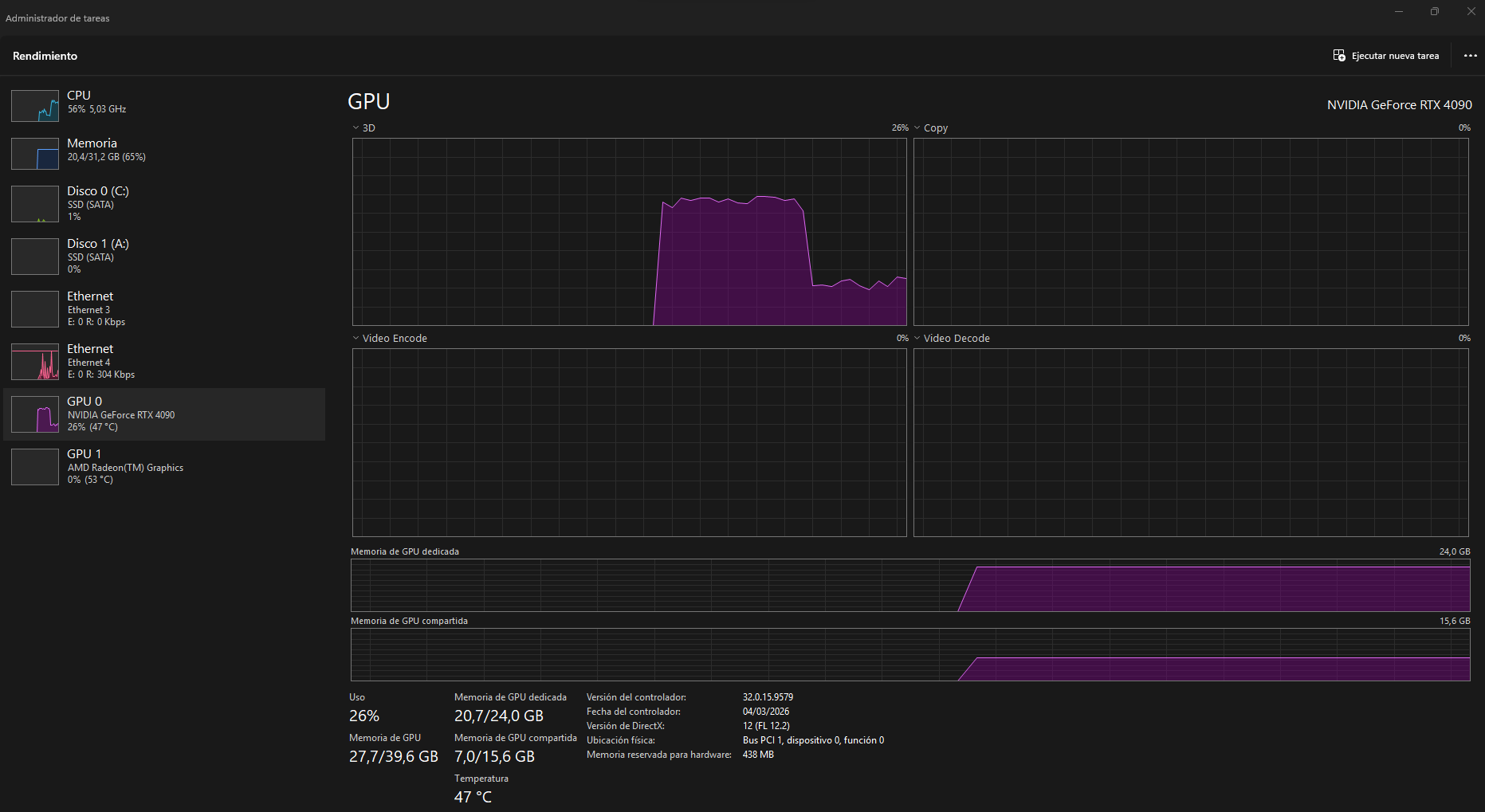Click the Memoria entry title in sidebar
Screen dimensions: 1485x812
coord(92,143)
